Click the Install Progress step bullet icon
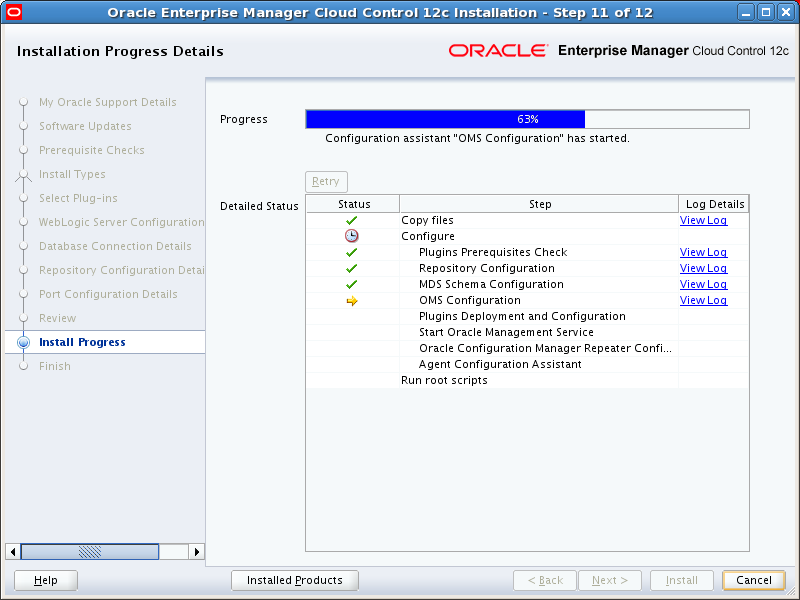The width and height of the screenshot is (800, 600). click(23, 342)
